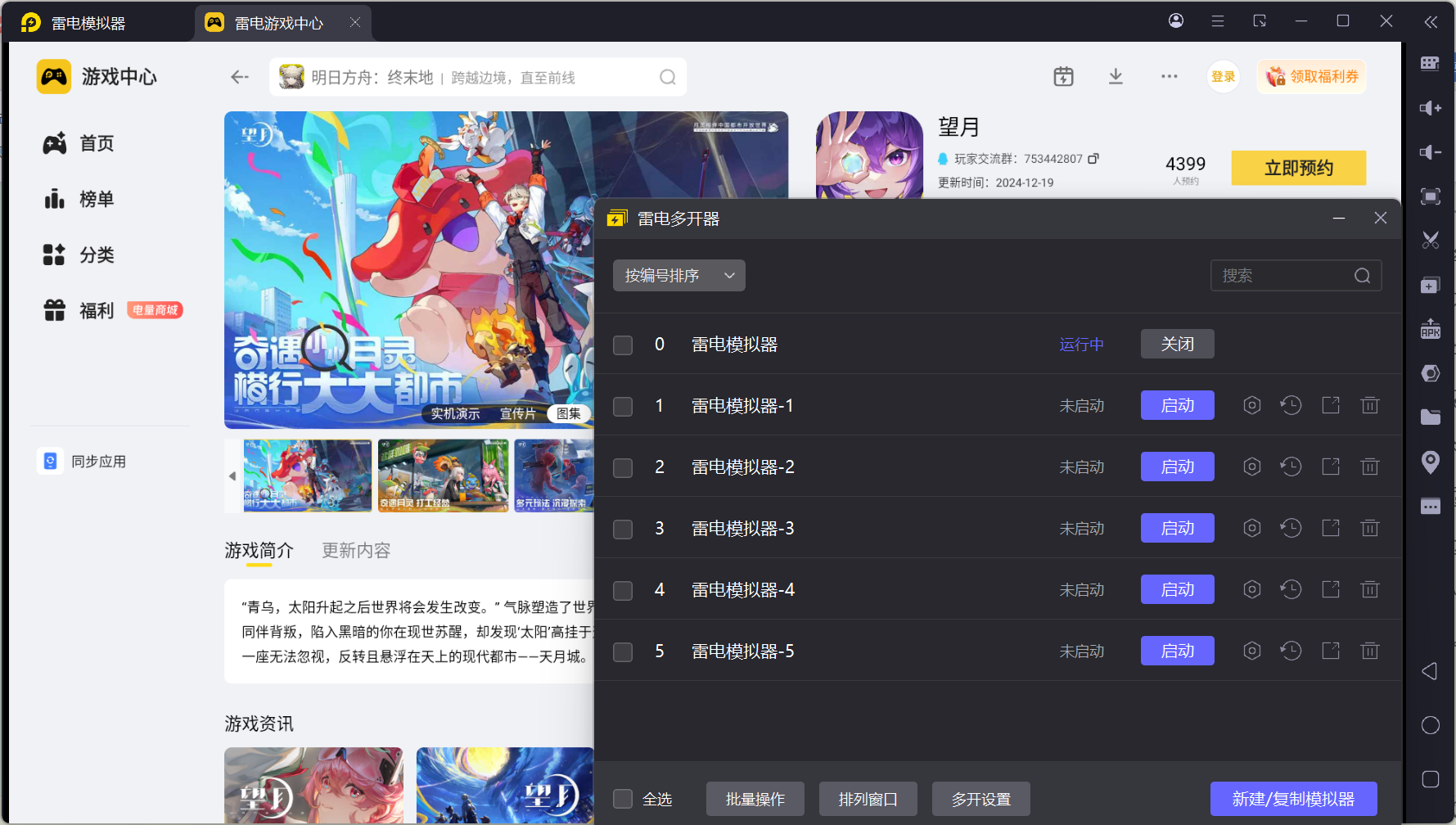
Task: Check the box for 雷电模拟器-5
Action: [623, 651]
